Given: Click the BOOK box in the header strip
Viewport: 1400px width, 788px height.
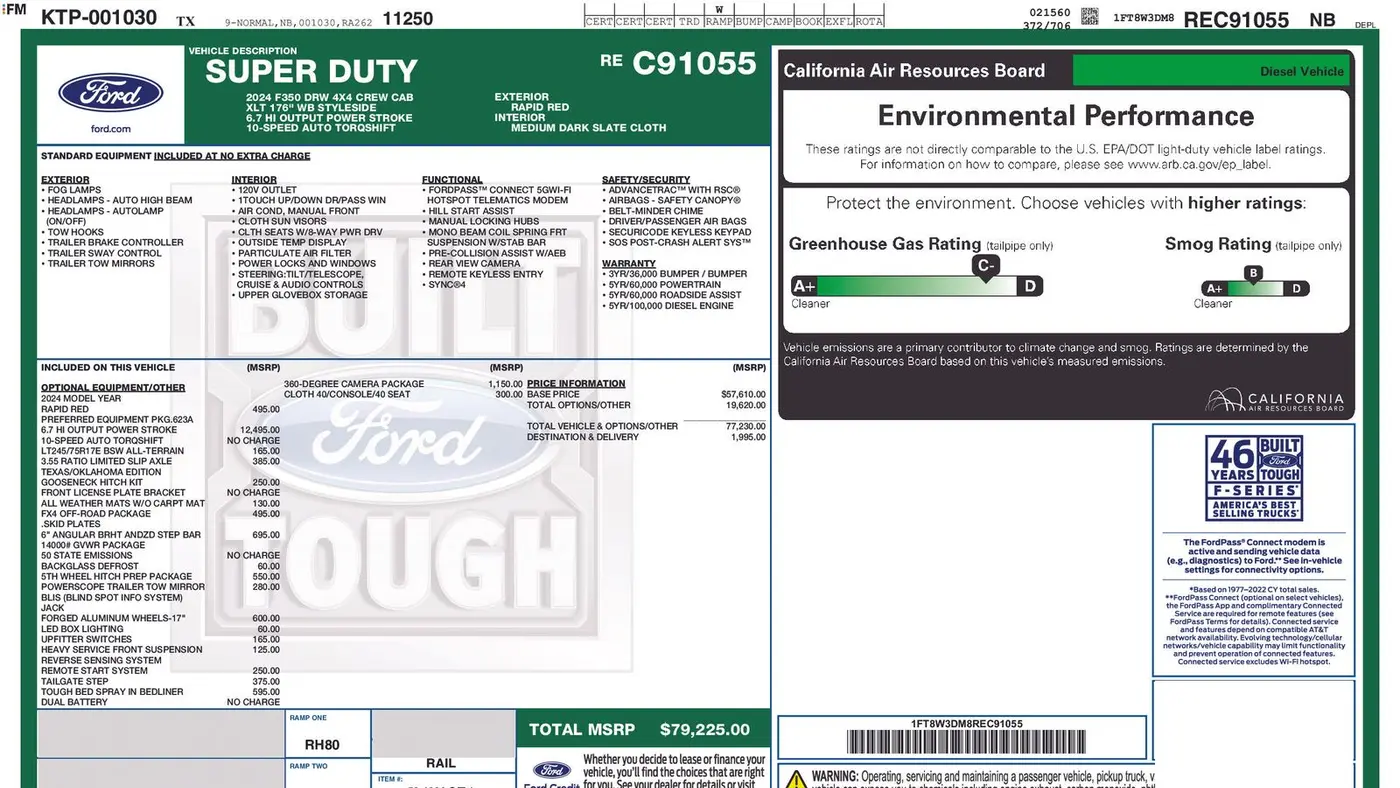Looking at the screenshot, I should (809, 21).
